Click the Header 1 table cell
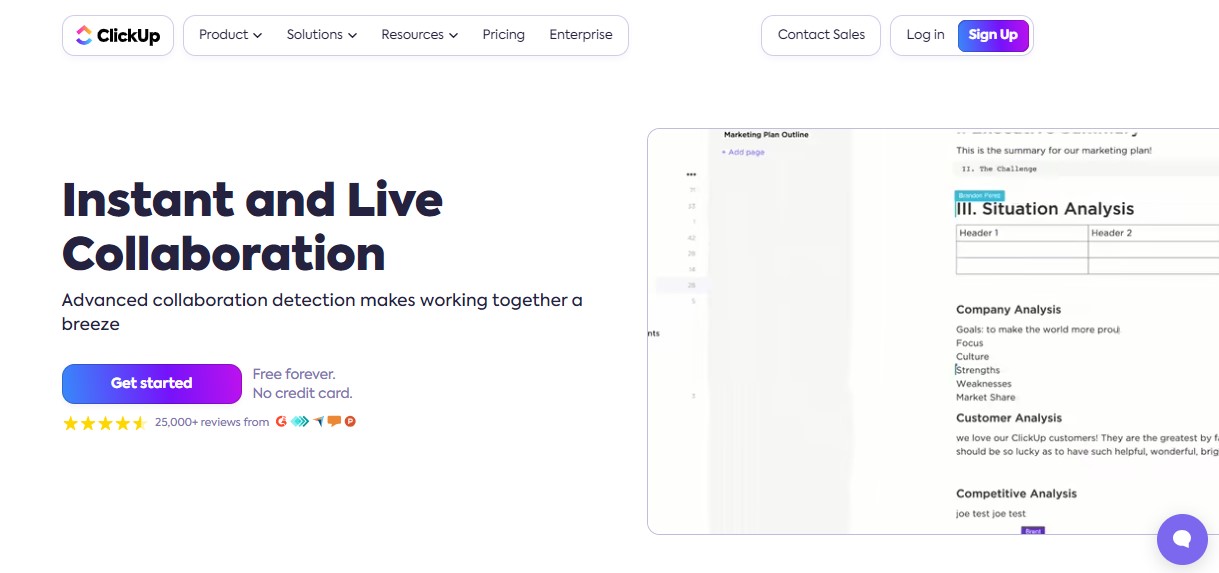Screen dimensions: 1219x573 click(1021, 233)
